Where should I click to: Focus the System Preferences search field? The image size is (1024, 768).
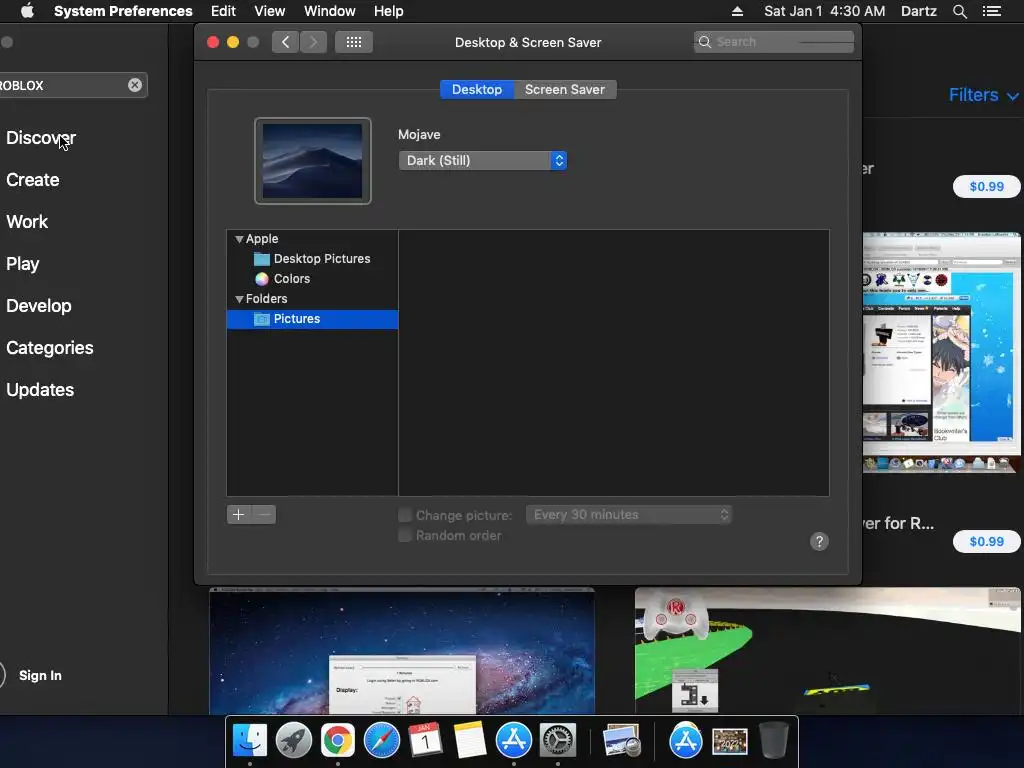[774, 42]
